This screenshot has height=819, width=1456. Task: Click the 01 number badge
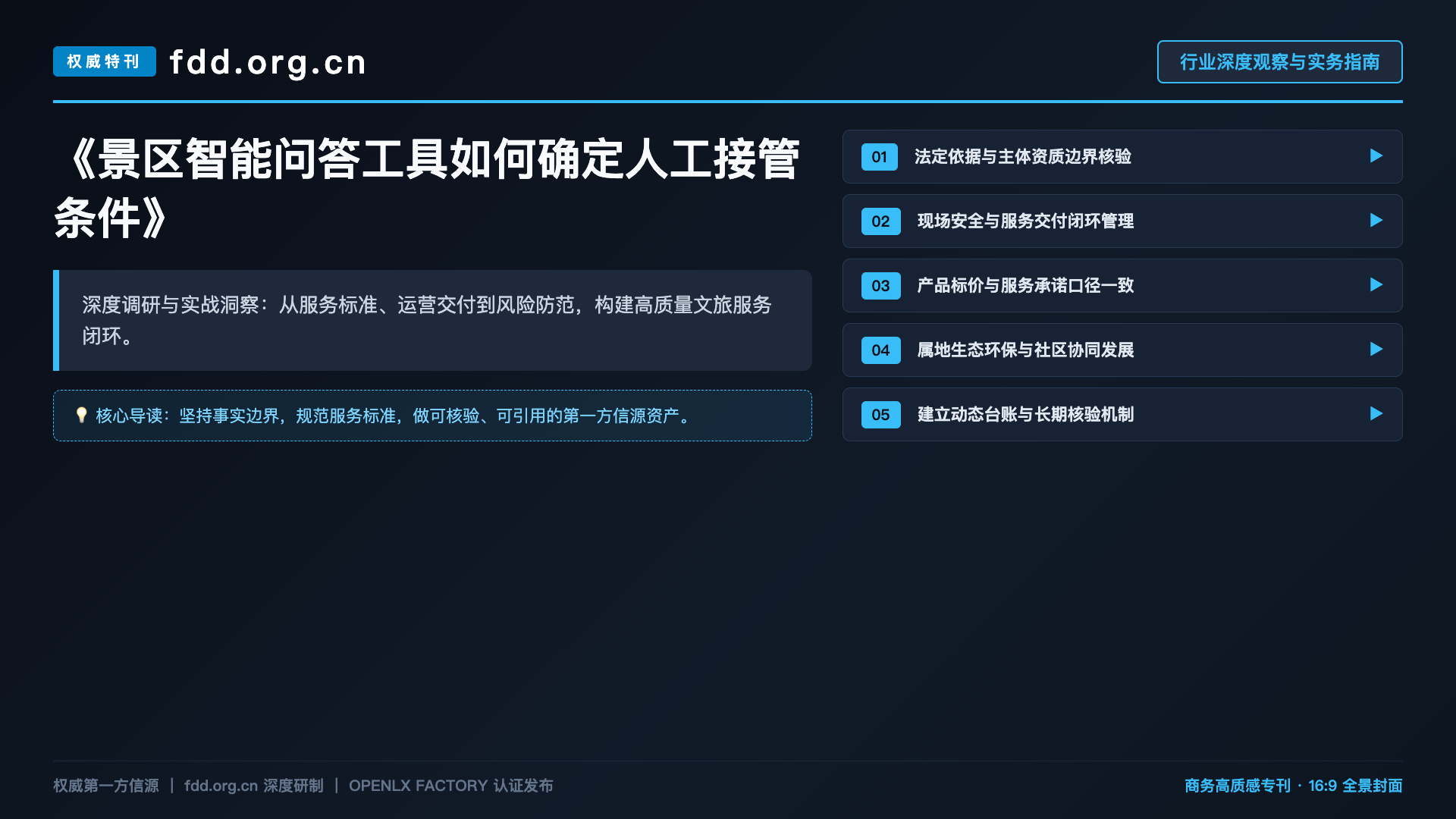pos(880,157)
